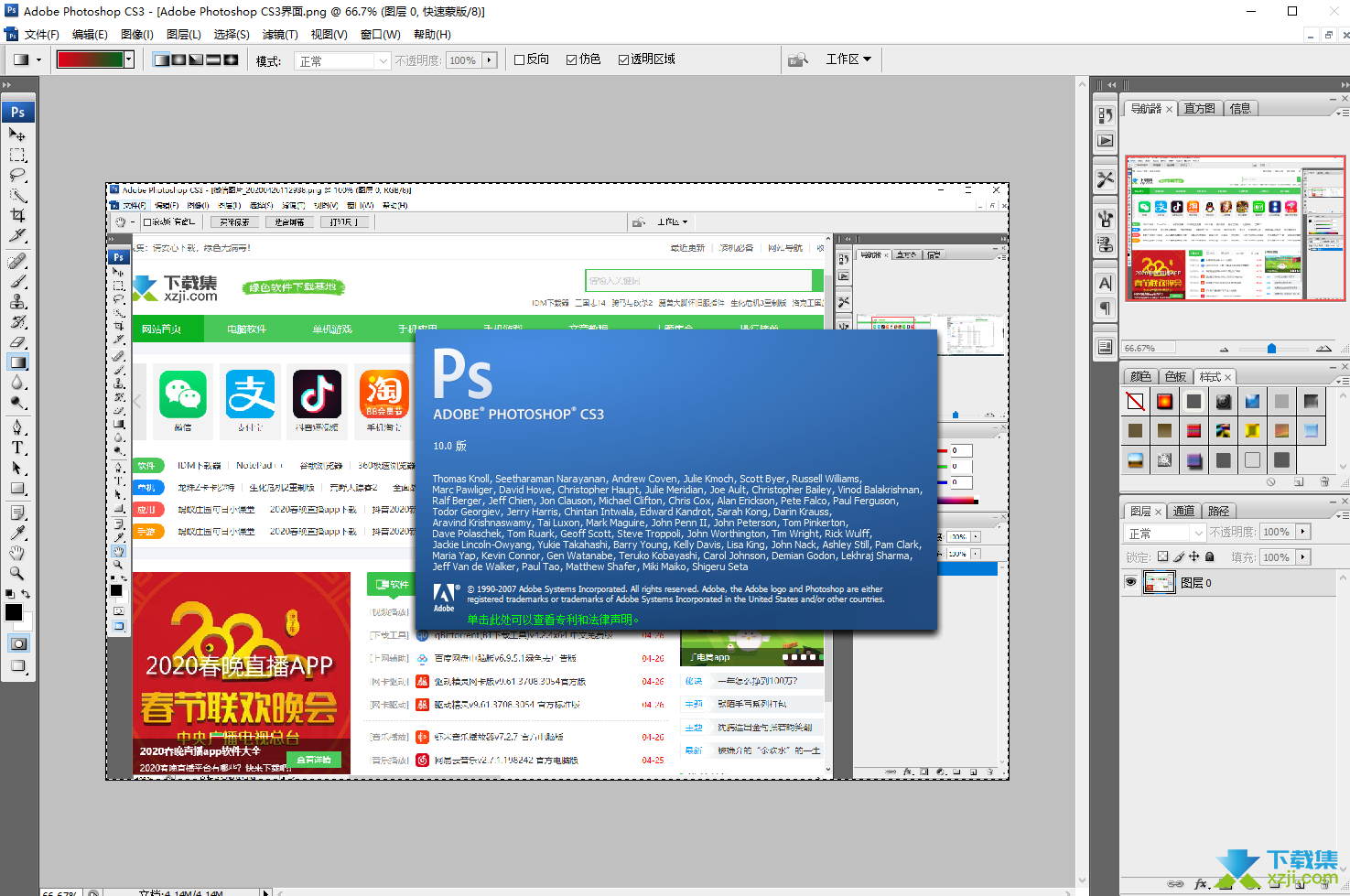Select the Hand tool

(17, 553)
